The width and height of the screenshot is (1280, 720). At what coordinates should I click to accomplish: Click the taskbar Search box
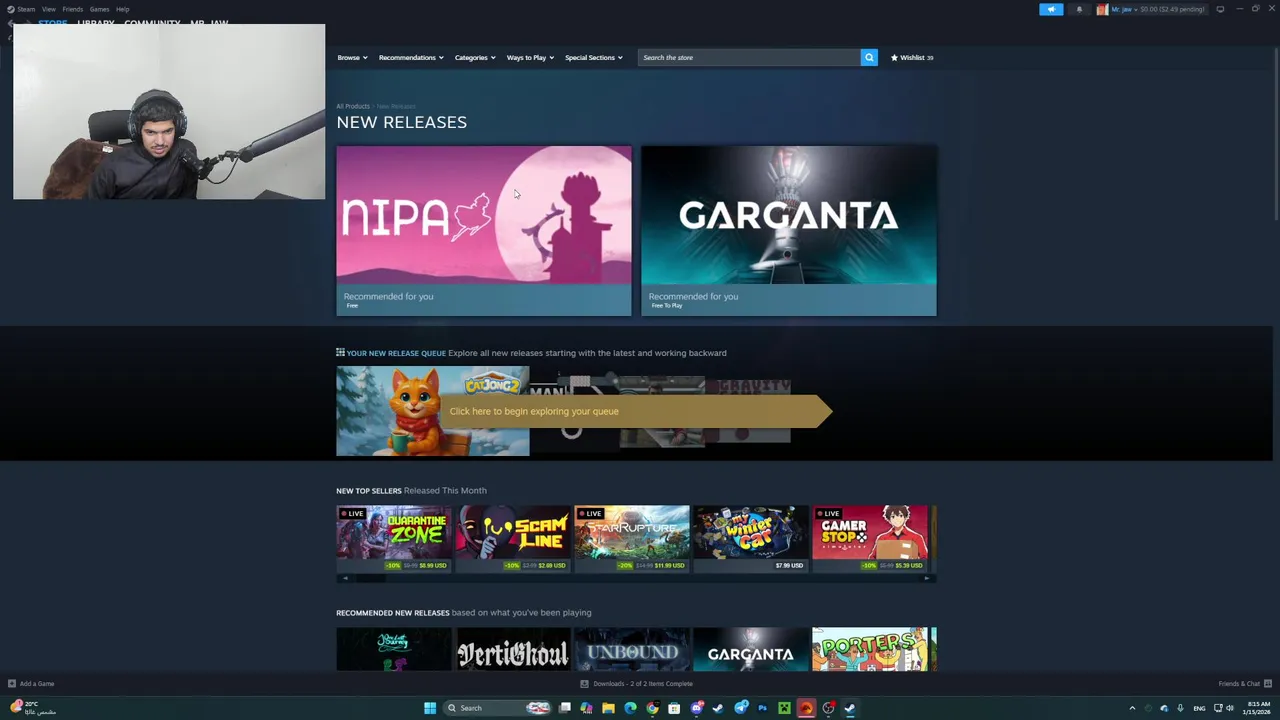point(497,708)
